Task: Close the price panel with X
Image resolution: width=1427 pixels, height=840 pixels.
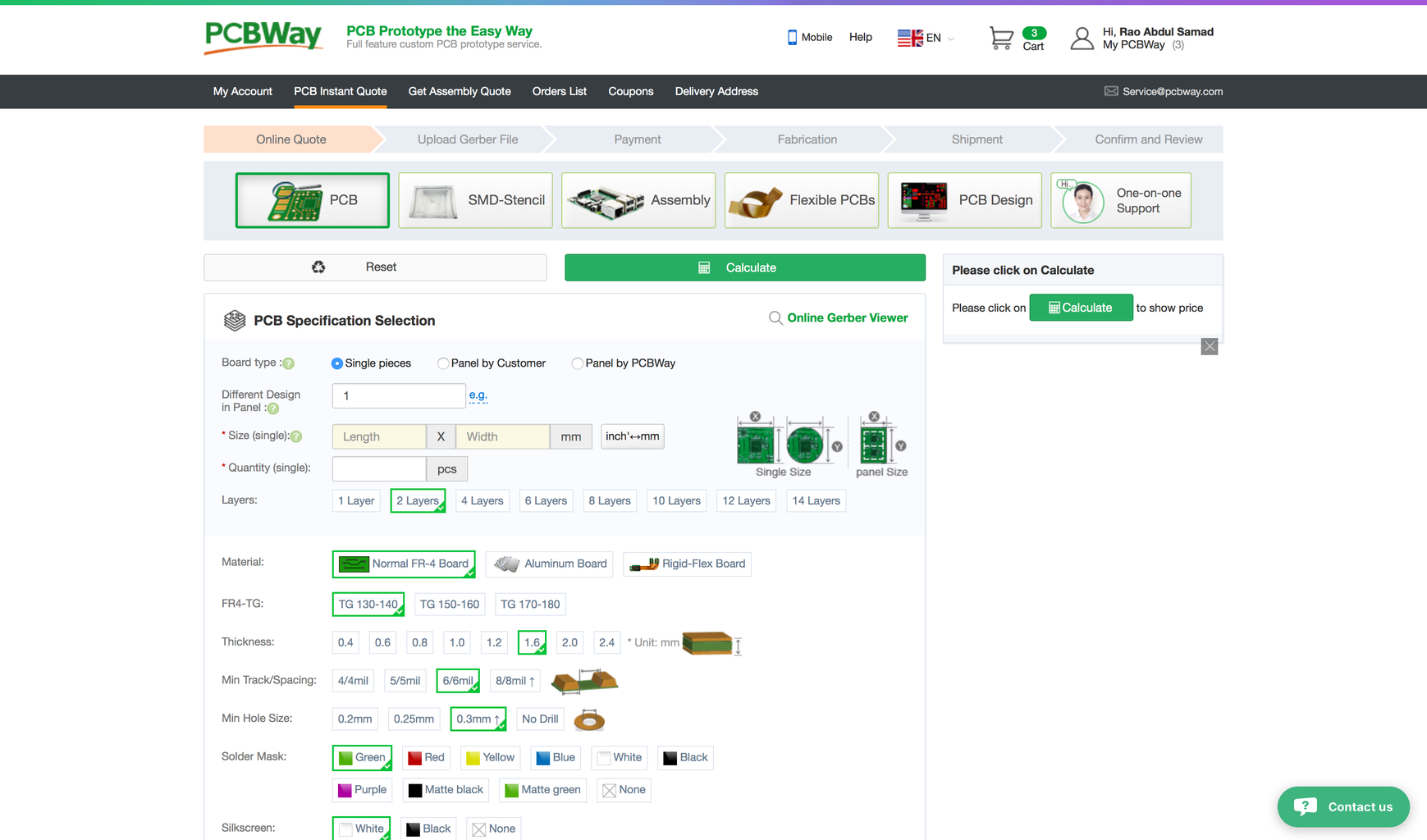Action: [1210, 346]
